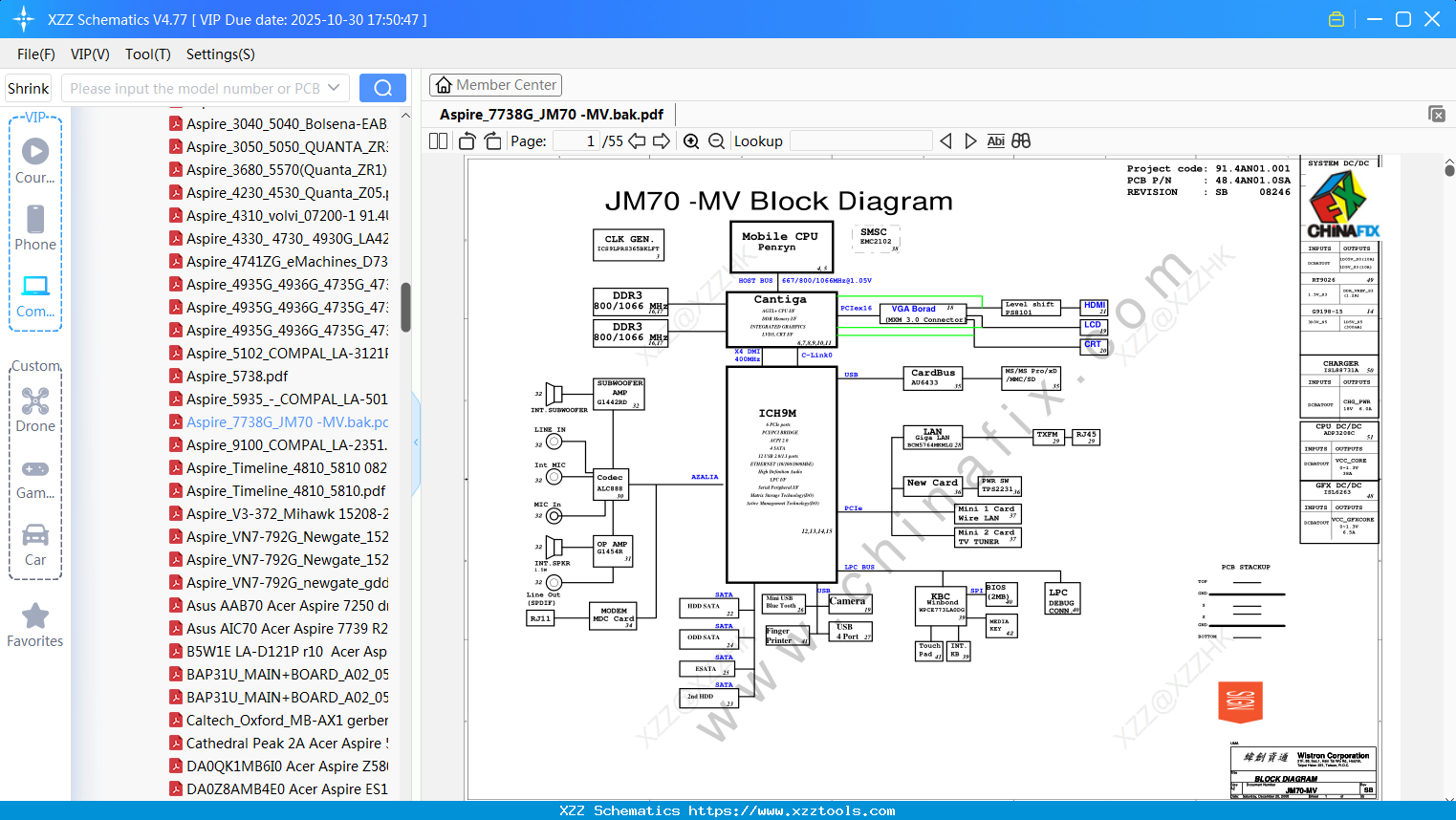Open DA0Z8AMB4E0 Acer Aspire ES1 file
Image resolution: width=1456 pixels, height=820 pixels.
coord(287,789)
